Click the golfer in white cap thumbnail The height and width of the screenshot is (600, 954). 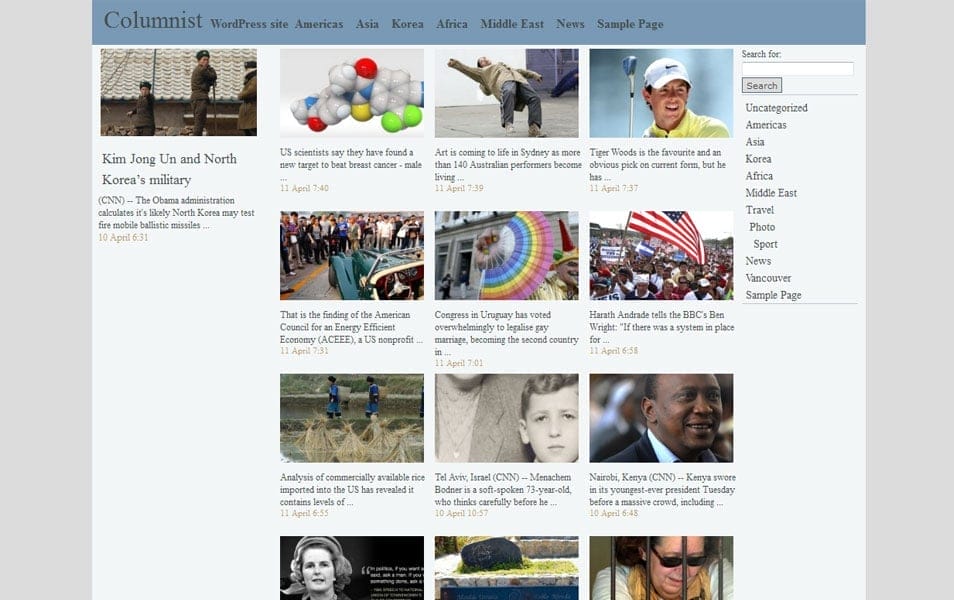[660, 93]
